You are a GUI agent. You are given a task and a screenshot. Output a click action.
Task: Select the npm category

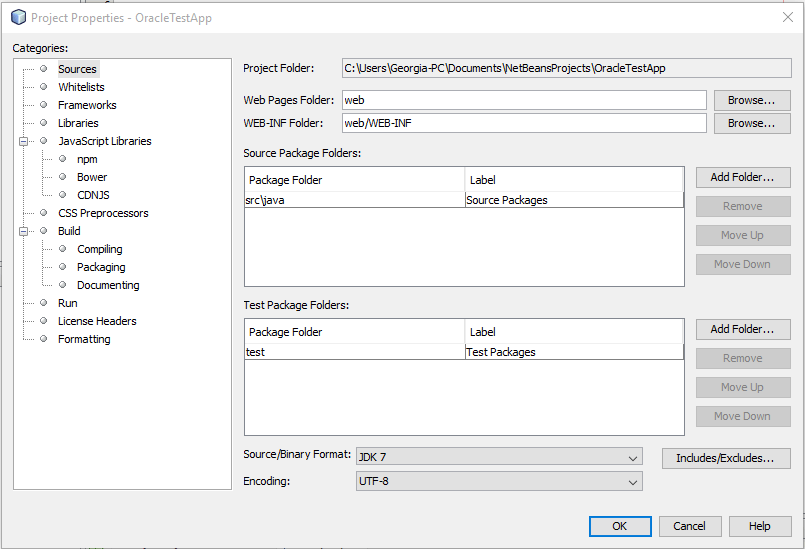[87, 159]
